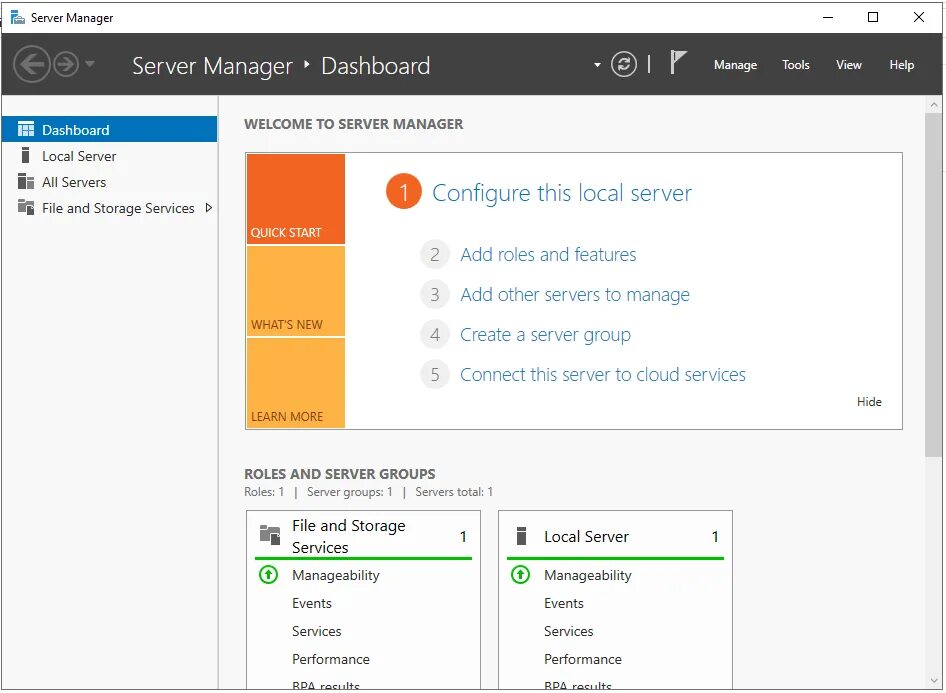Open the Tools menu
946x693 pixels.
pyautogui.click(x=796, y=65)
